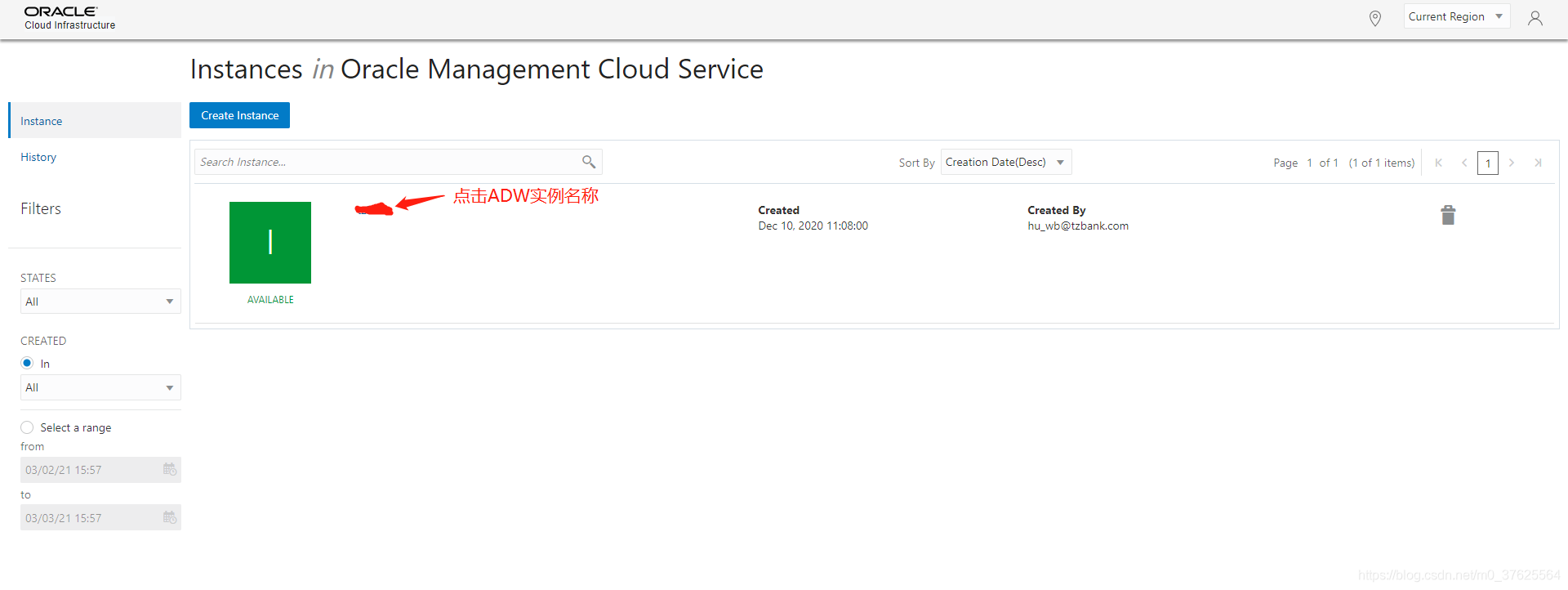This screenshot has width=1568, height=590.
Task: Click the Create Instance button
Action: [239, 115]
